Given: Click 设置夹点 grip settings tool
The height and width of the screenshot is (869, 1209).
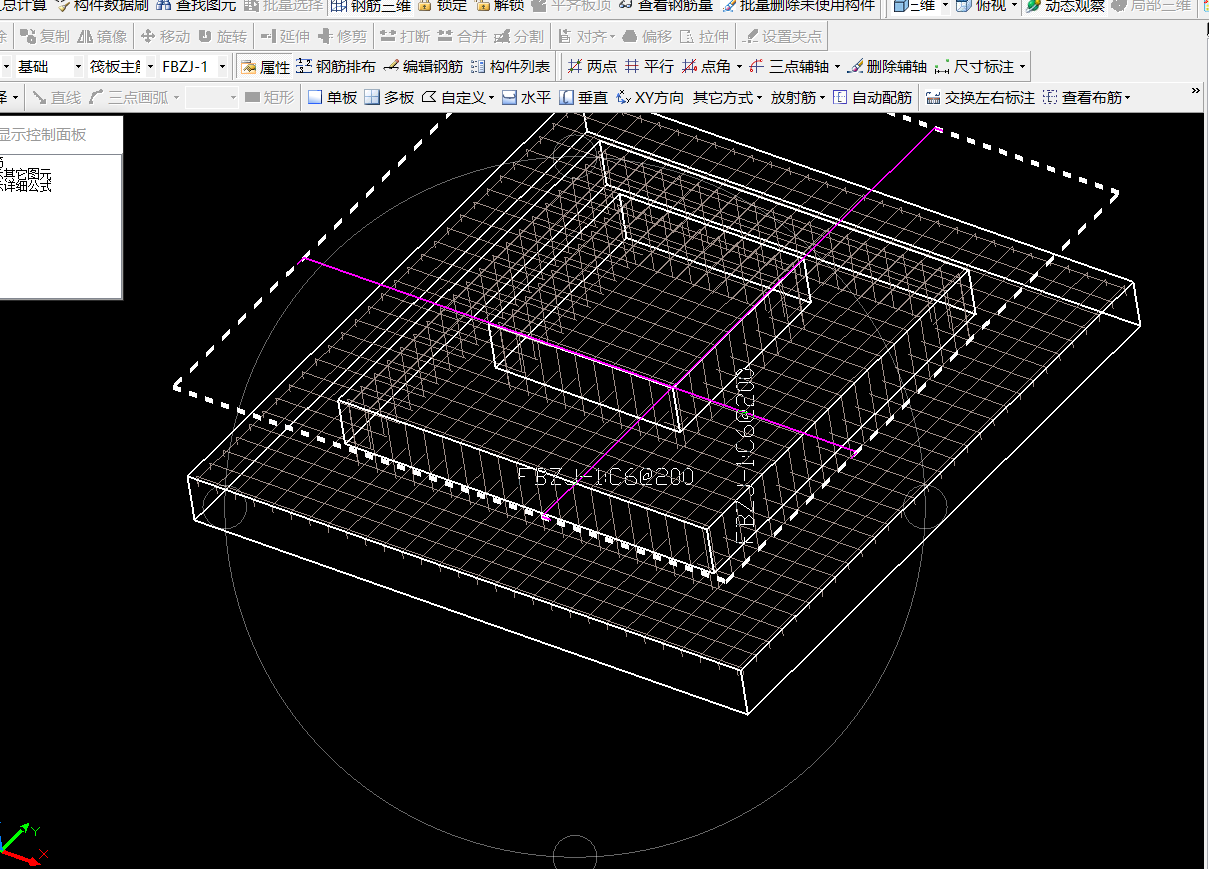Looking at the screenshot, I should tap(782, 37).
